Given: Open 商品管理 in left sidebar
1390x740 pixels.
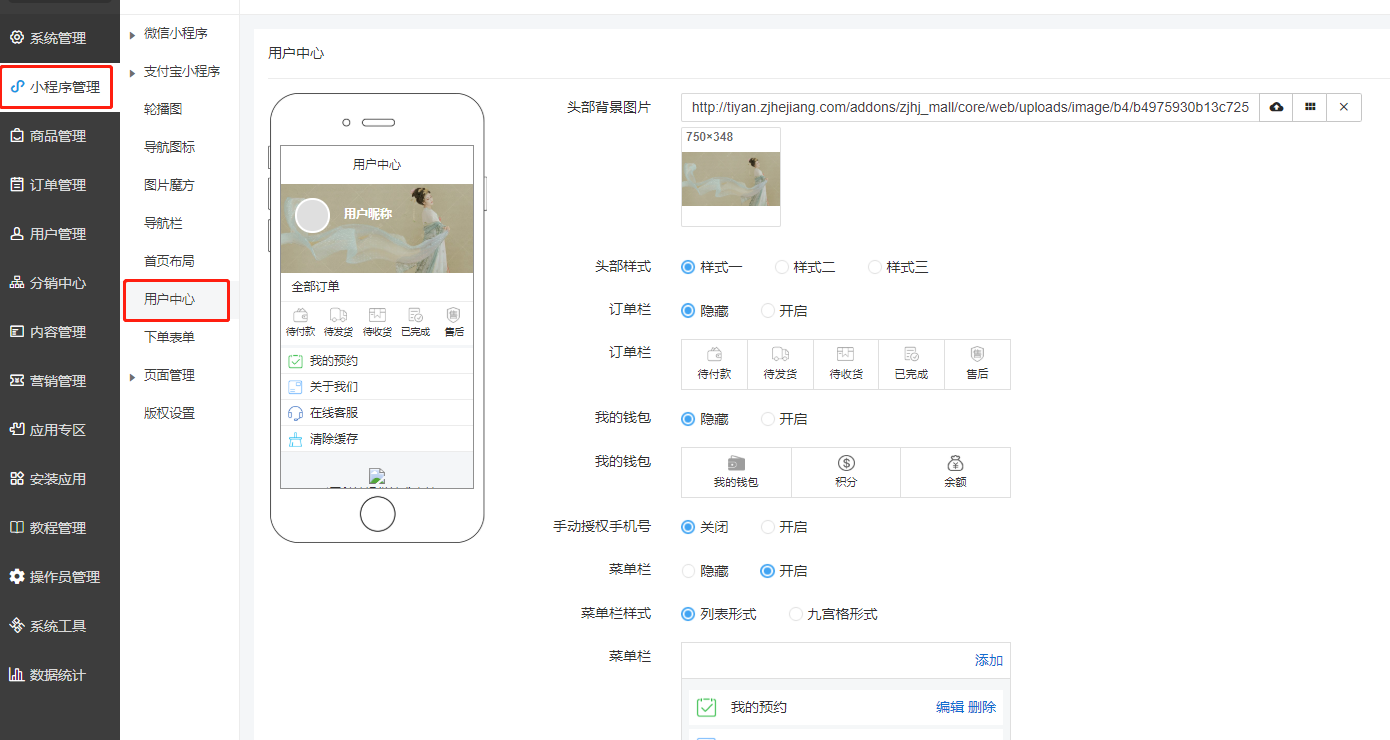Looking at the screenshot, I should pyautogui.click(x=58, y=136).
